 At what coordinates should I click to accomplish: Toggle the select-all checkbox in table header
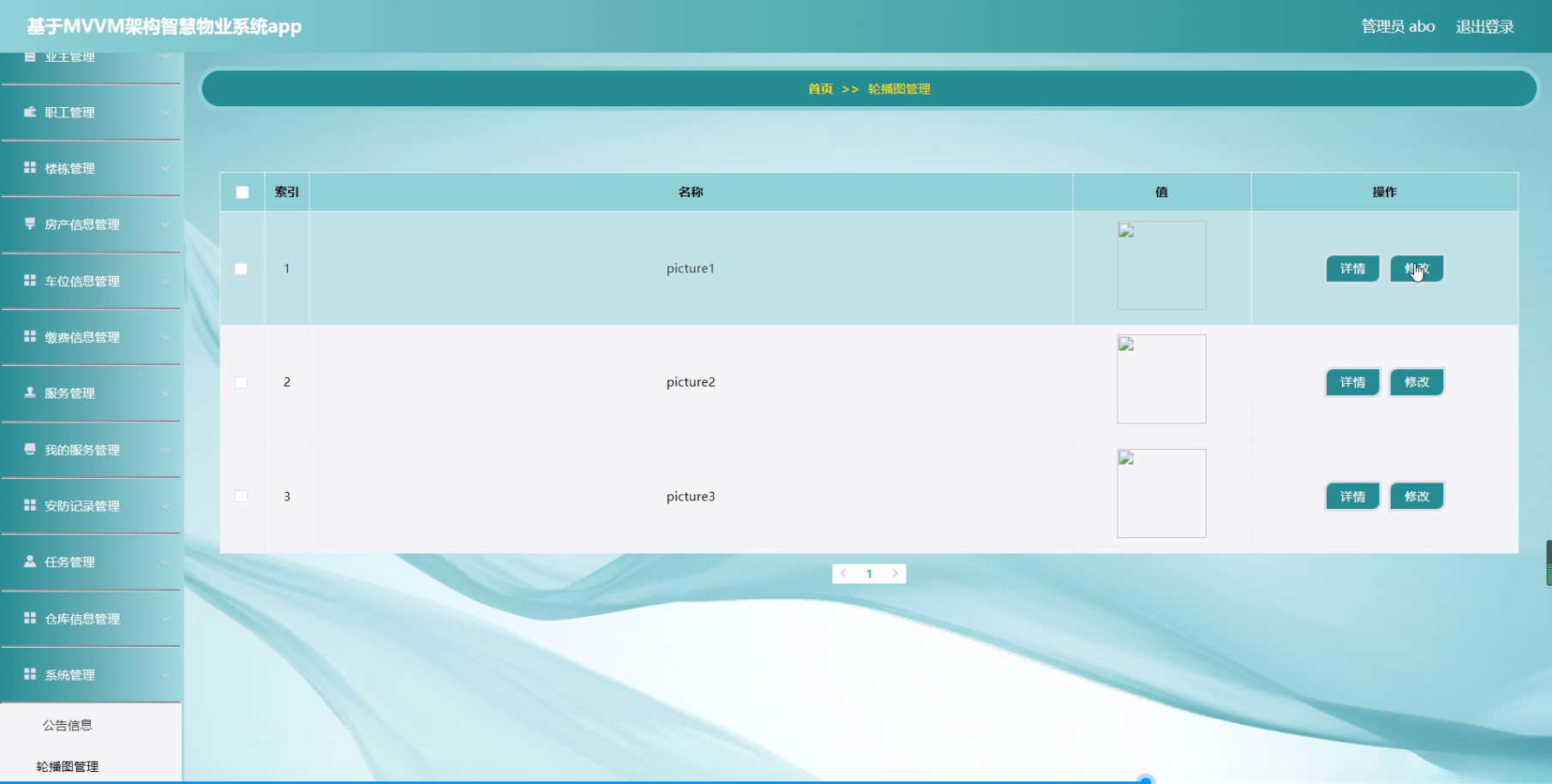242,192
